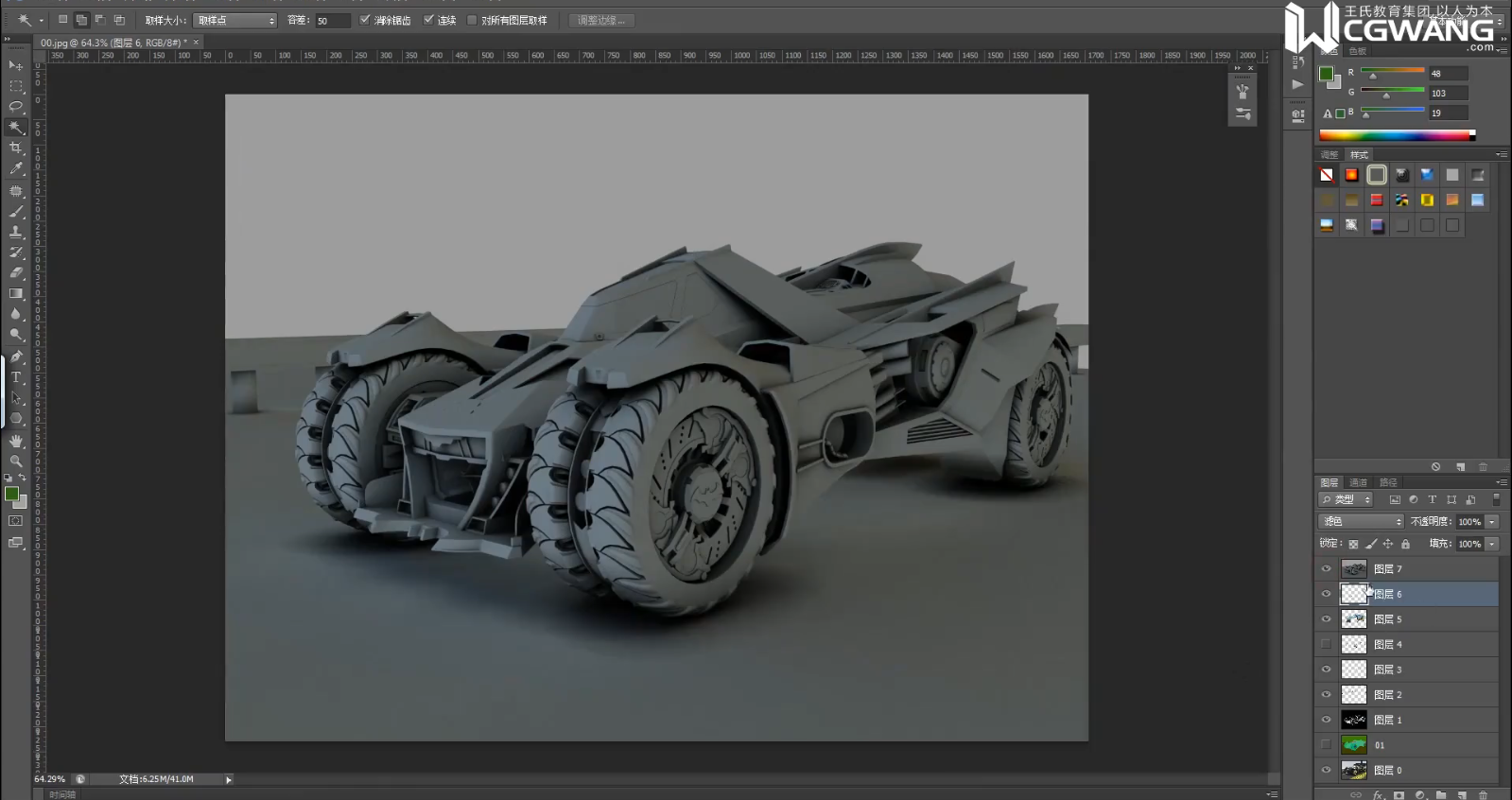Show the hidden 01 layer
This screenshot has height=800, width=1512.
point(1326,745)
